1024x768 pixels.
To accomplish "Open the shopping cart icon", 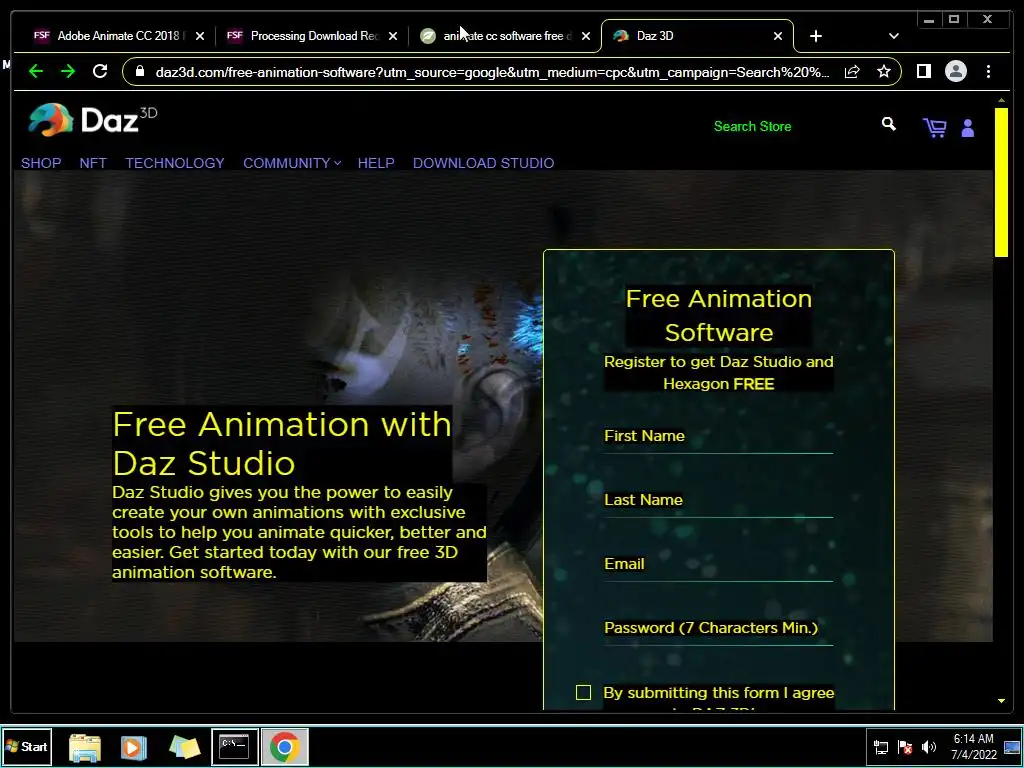I will pyautogui.click(x=935, y=127).
